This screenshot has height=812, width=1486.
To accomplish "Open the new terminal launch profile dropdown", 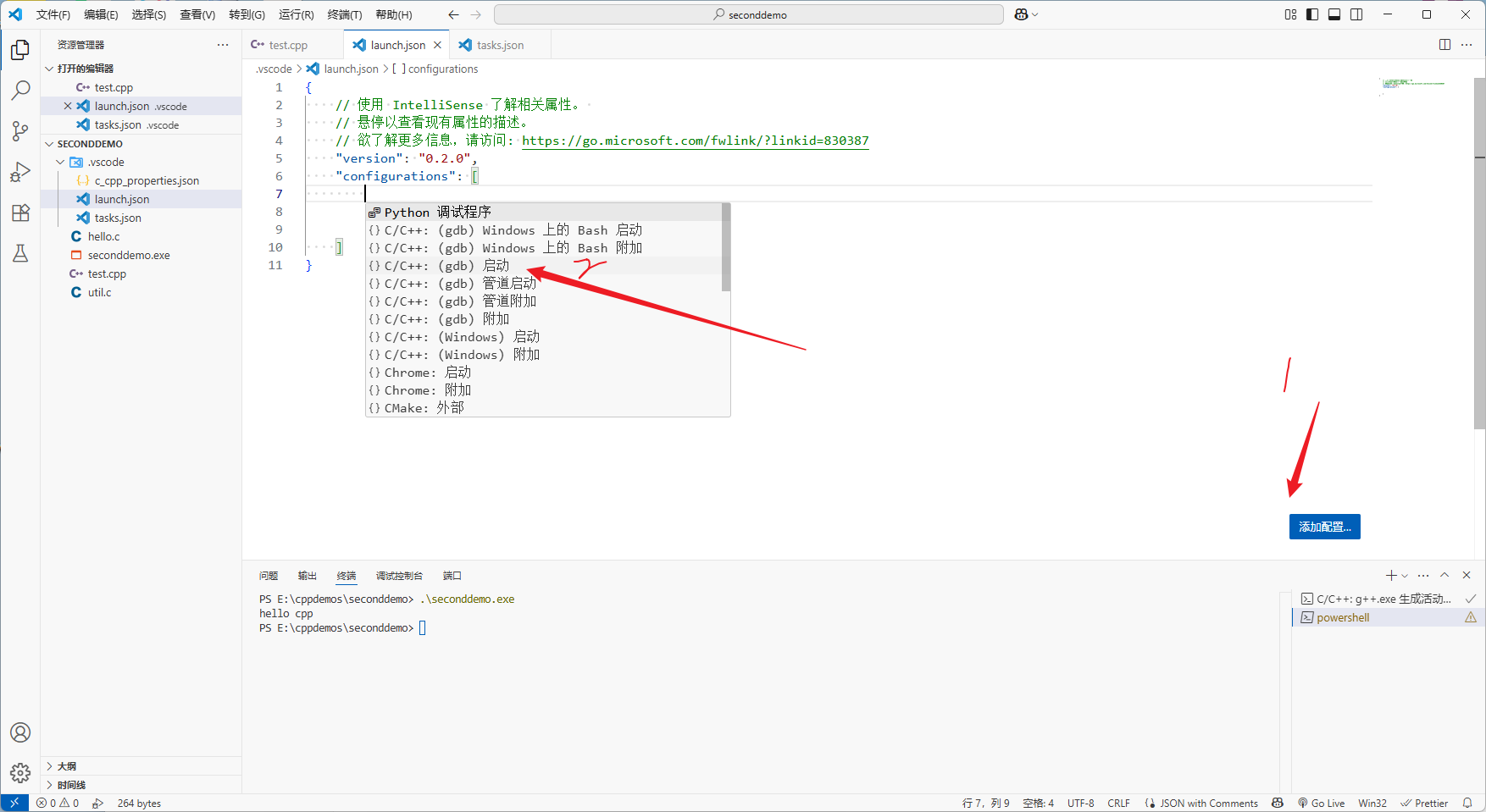I will pos(1405,576).
